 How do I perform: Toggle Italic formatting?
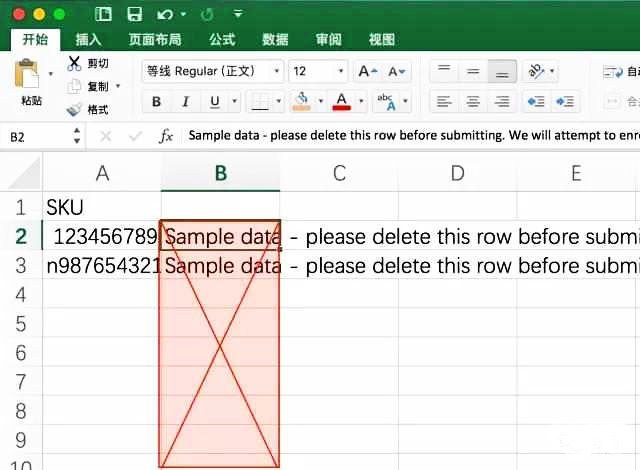[186, 101]
